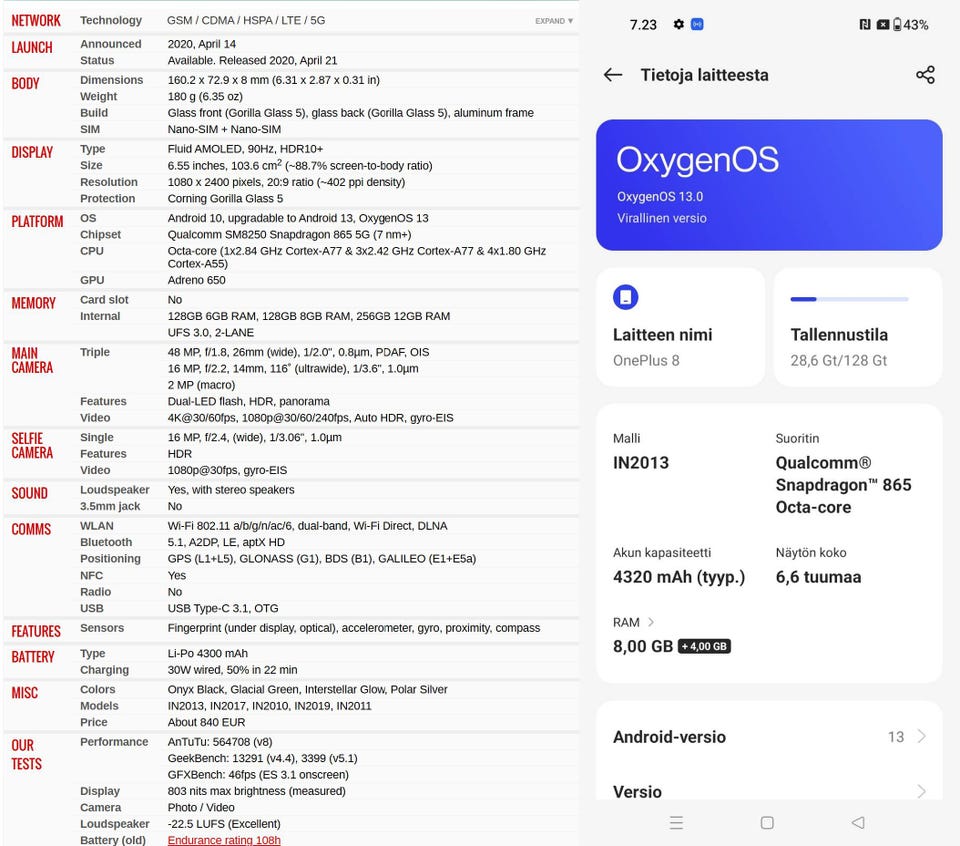Tap the square home navigation button
960x846 pixels.
coord(767,823)
